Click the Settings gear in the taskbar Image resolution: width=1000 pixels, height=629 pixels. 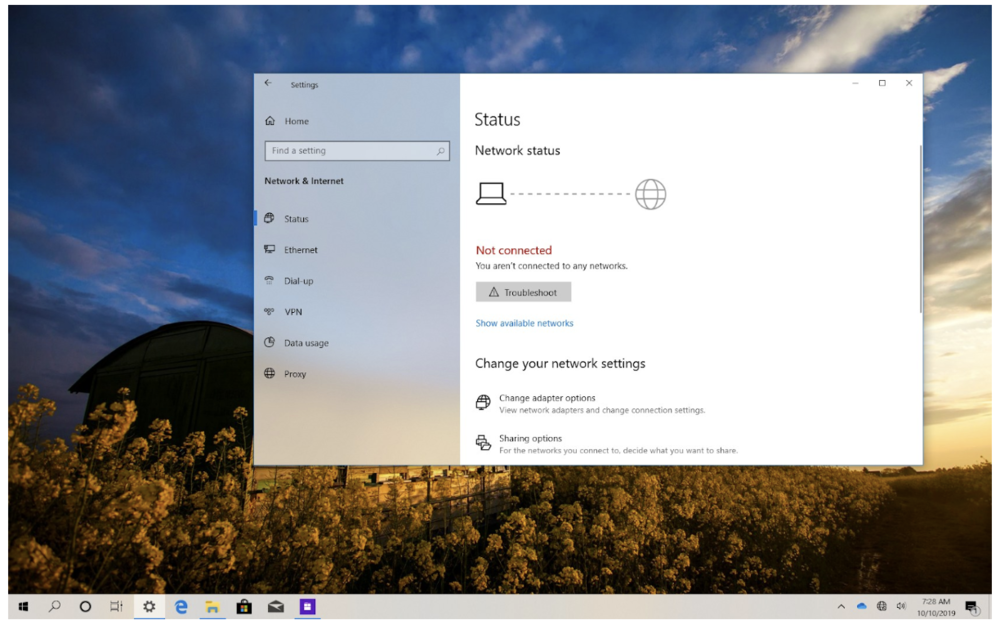click(149, 607)
